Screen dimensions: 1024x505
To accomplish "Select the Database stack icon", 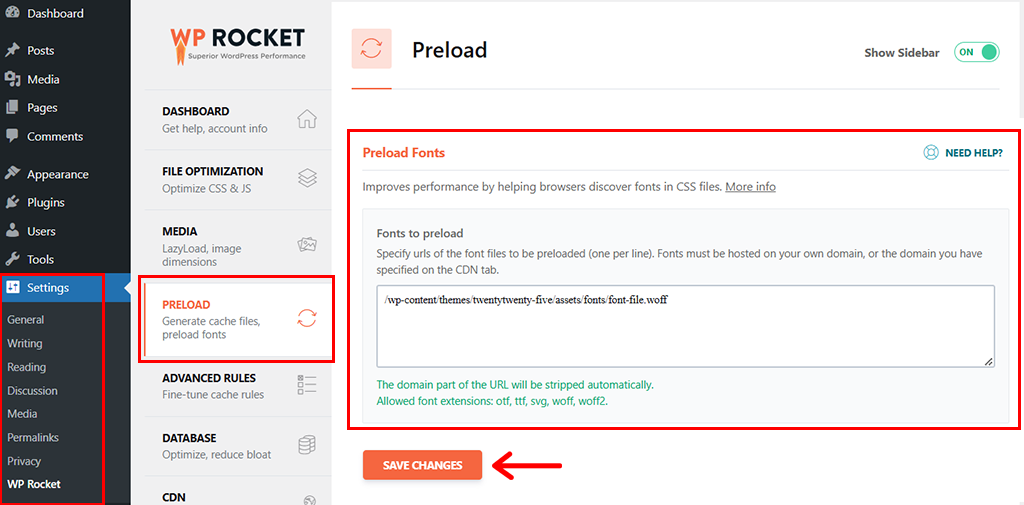I will point(306,445).
